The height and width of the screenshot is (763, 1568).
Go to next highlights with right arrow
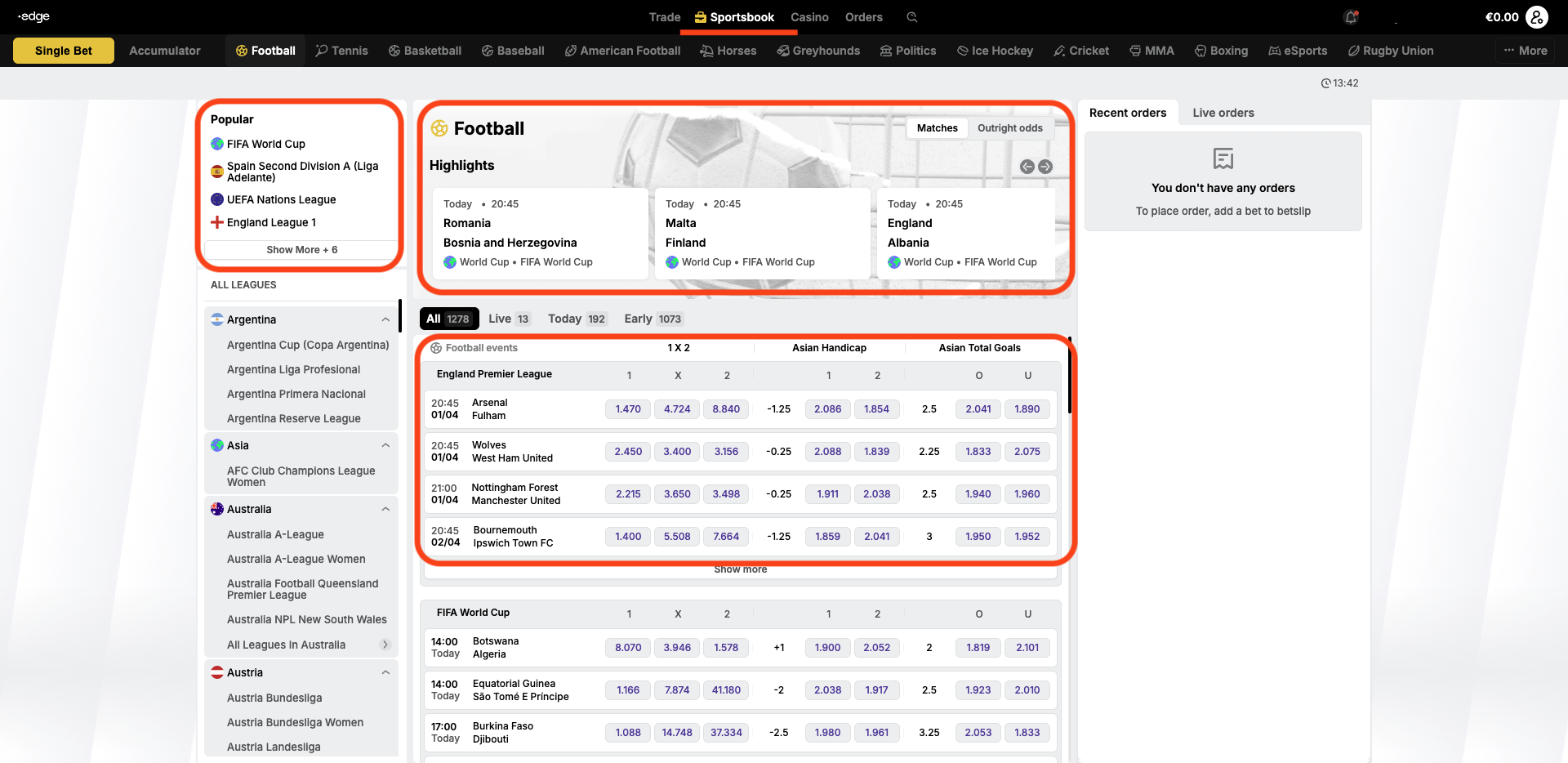click(1045, 167)
